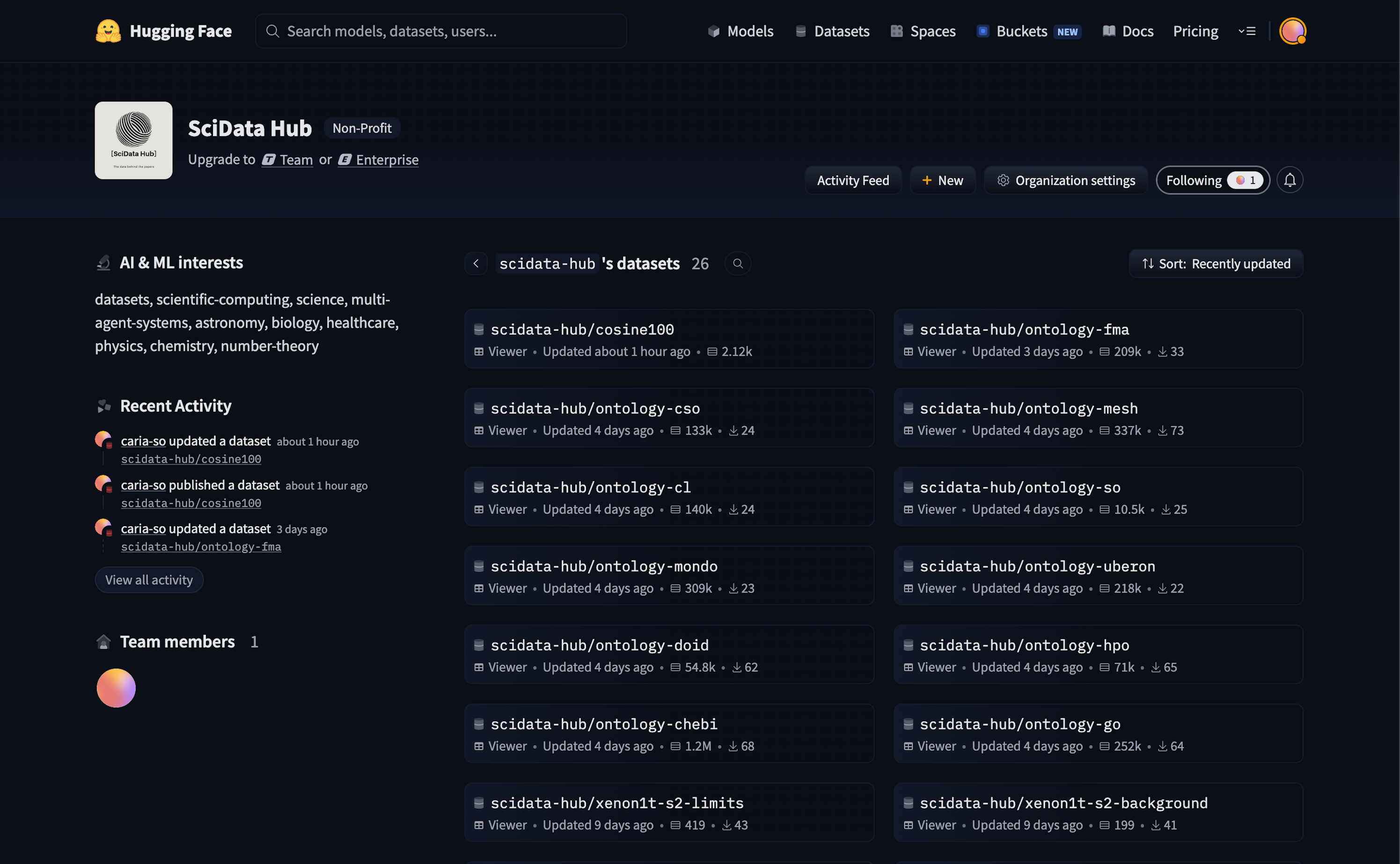The height and width of the screenshot is (864, 1400).
Task: Click the Spaces icon in navbar
Action: 896,31
